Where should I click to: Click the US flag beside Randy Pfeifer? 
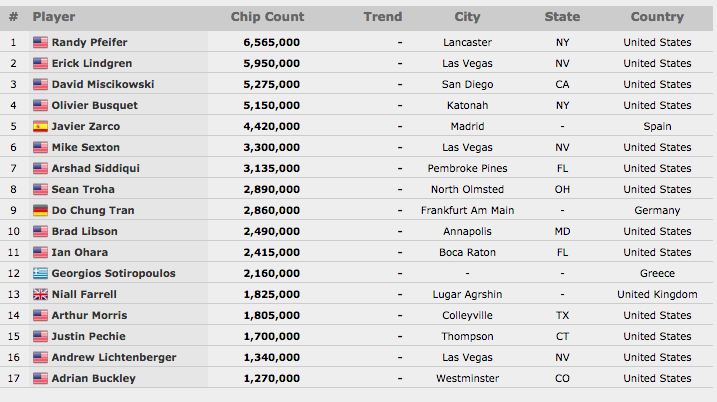[40, 43]
